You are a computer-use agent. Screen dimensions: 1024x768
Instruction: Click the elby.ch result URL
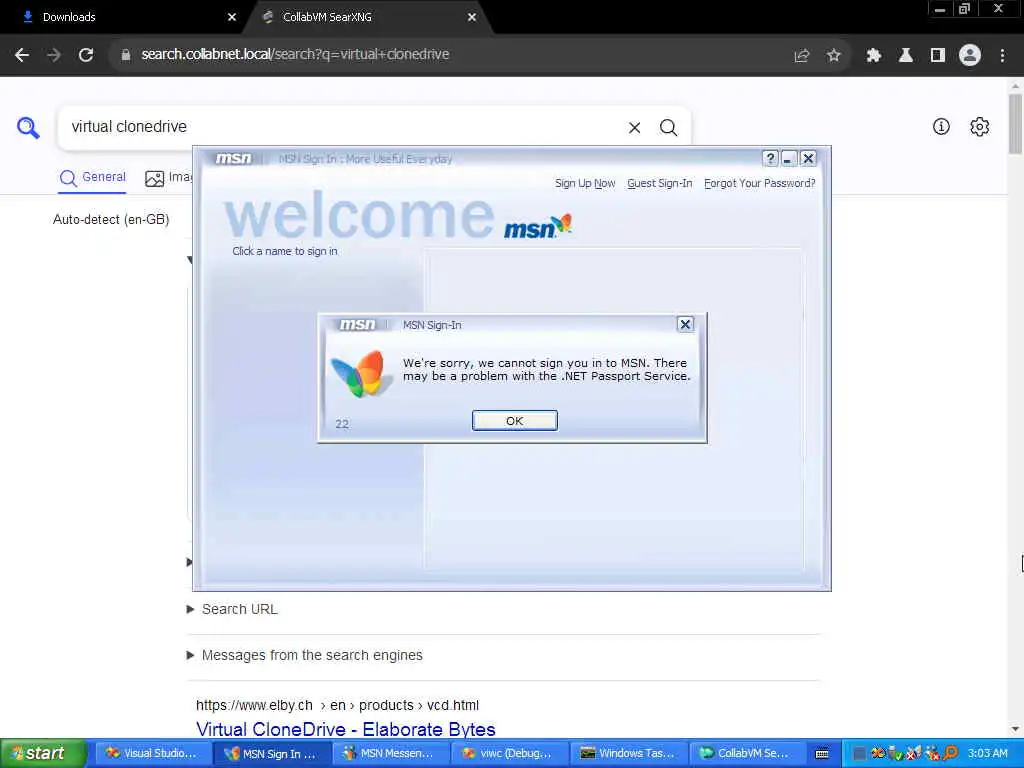337,705
